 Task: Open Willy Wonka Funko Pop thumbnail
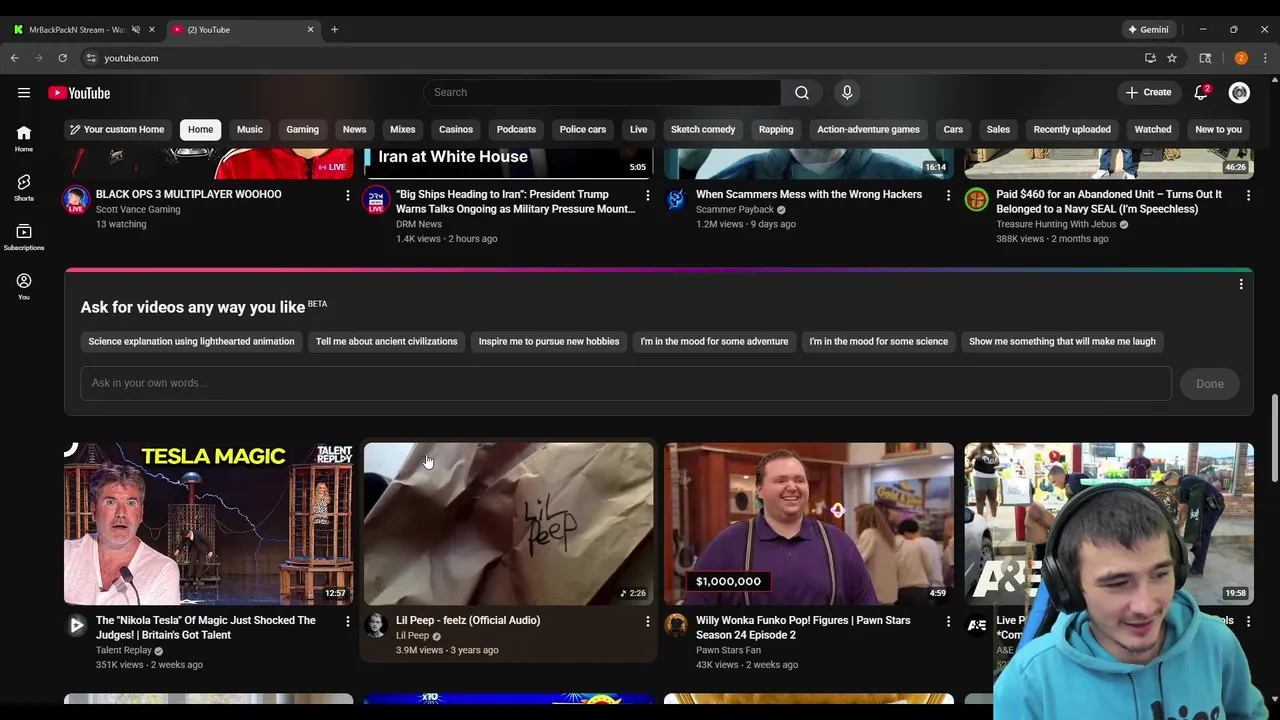pos(809,523)
